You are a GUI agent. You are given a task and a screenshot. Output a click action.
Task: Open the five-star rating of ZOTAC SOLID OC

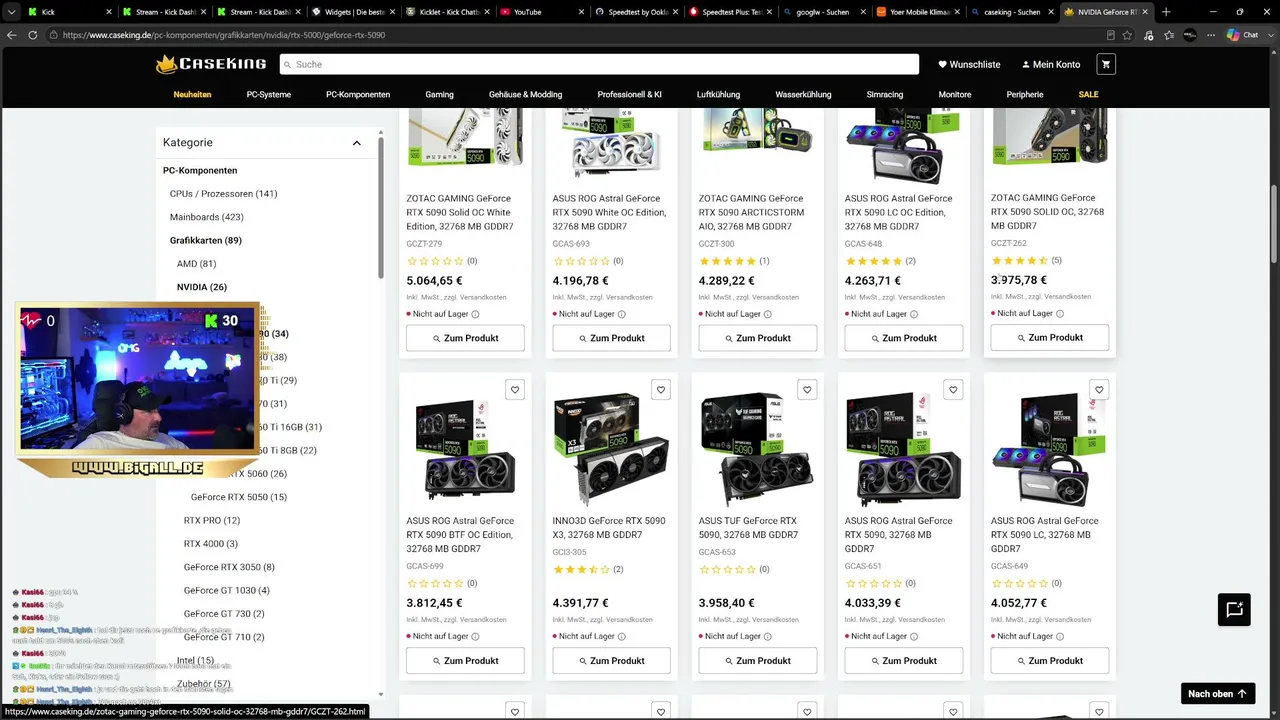pyautogui.click(x=1020, y=261)
